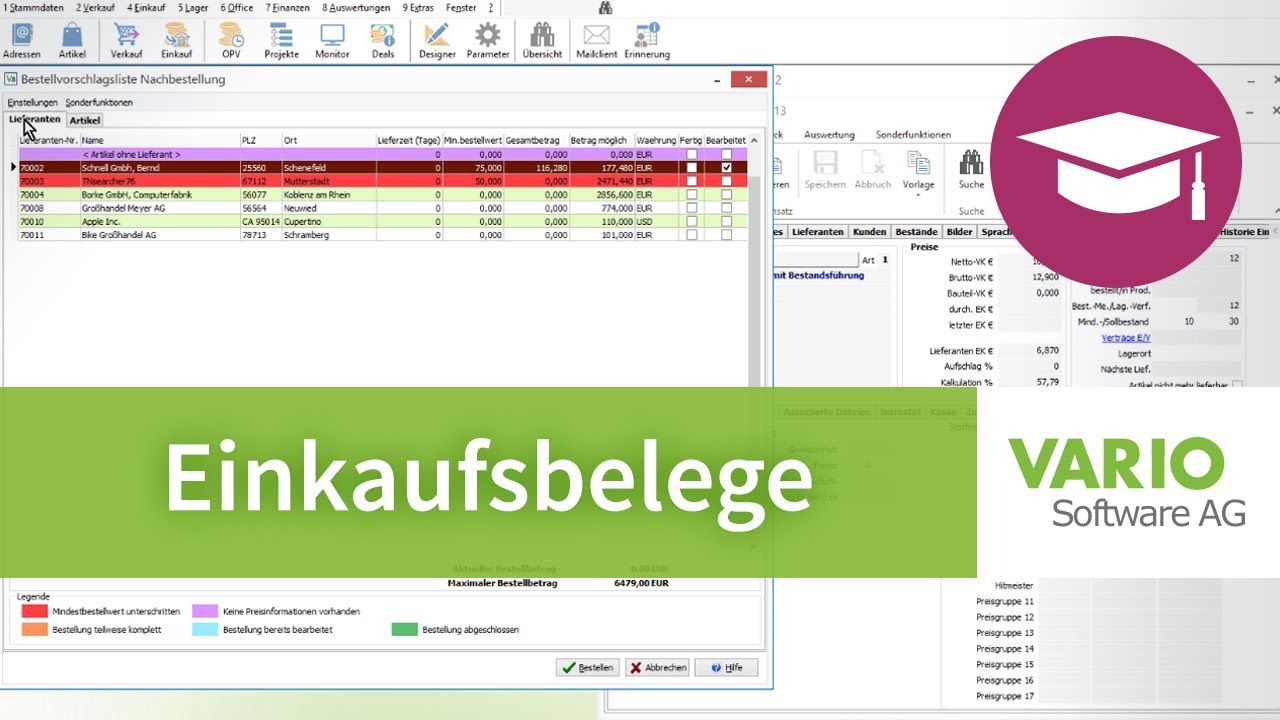Tick the Fertig checkbox for Schnell GmbH, Bernd
1280x720 pixels.
coord(691,168)
